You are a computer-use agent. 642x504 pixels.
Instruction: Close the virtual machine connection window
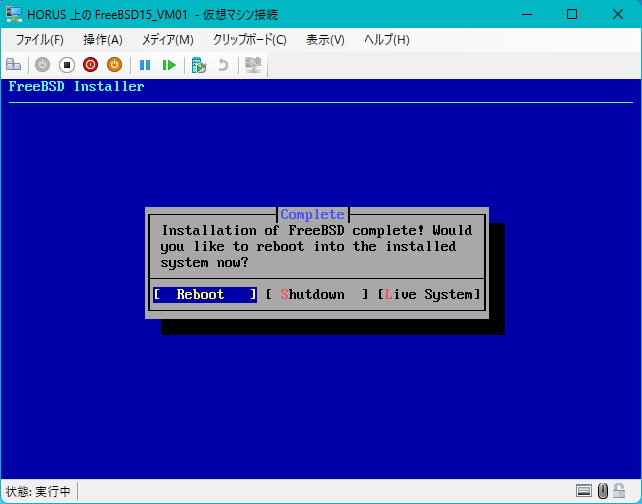pos(618,14)
